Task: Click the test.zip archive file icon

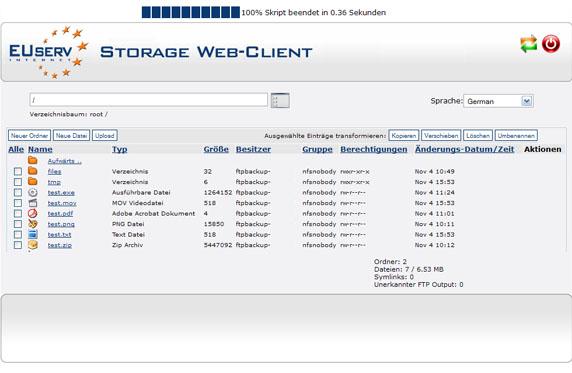Action: click(x=33, y=245)
